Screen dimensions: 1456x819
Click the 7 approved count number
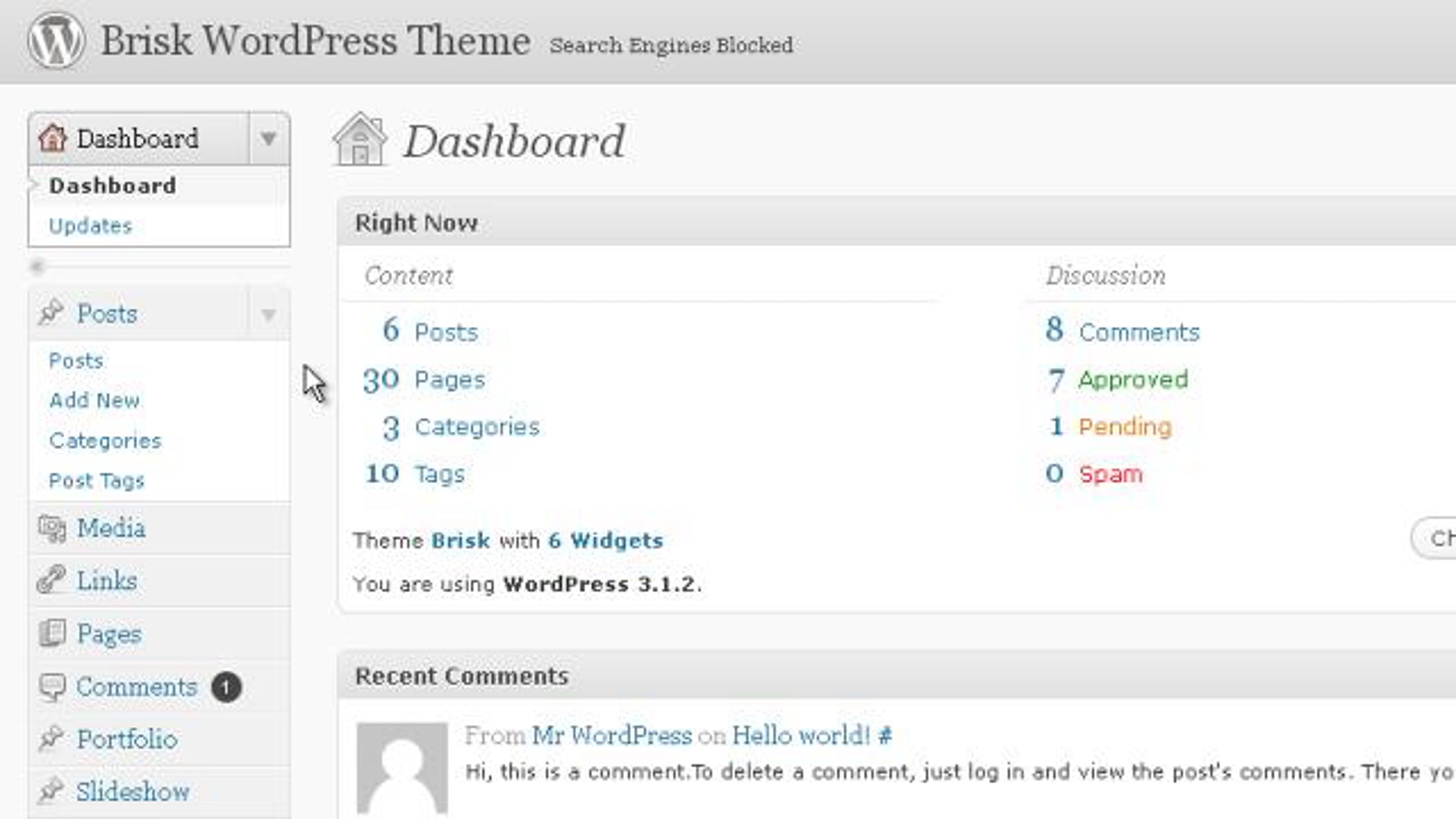tap(1056, 380)
